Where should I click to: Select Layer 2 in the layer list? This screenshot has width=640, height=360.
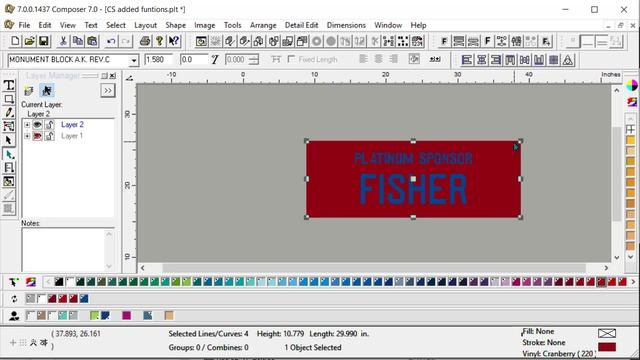tap(72, 124)
